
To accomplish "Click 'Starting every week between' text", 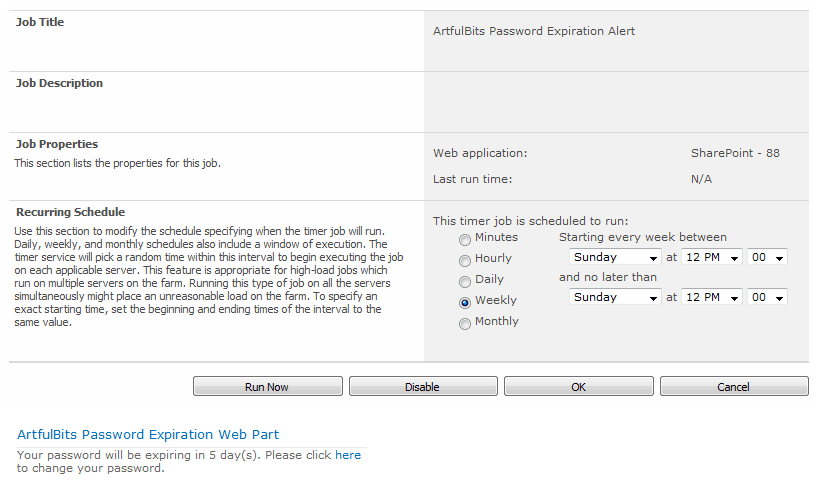I will (643, 237).
